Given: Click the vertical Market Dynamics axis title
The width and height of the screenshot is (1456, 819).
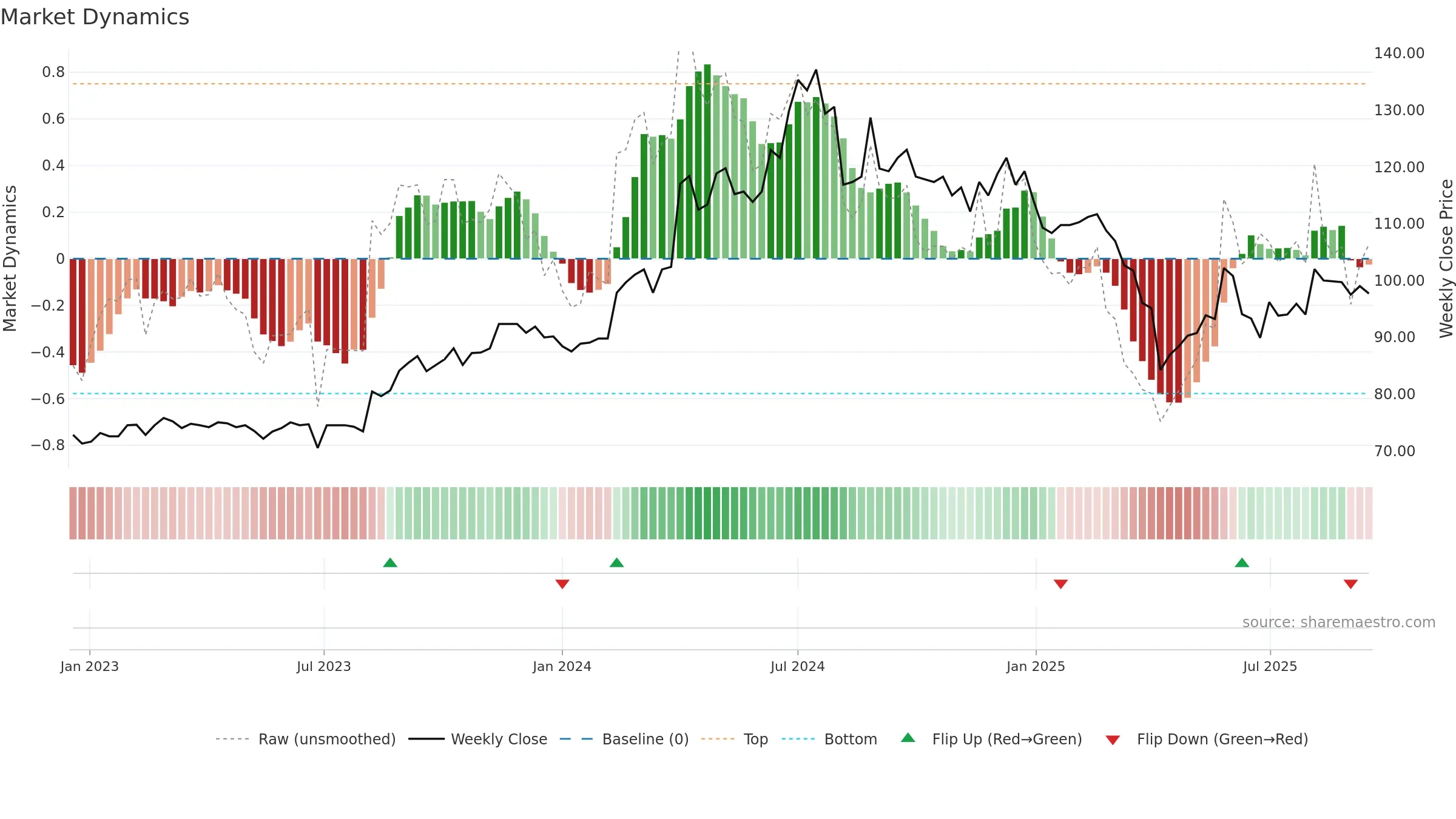Looking at the screenshot, I should [x=10, y=258].
